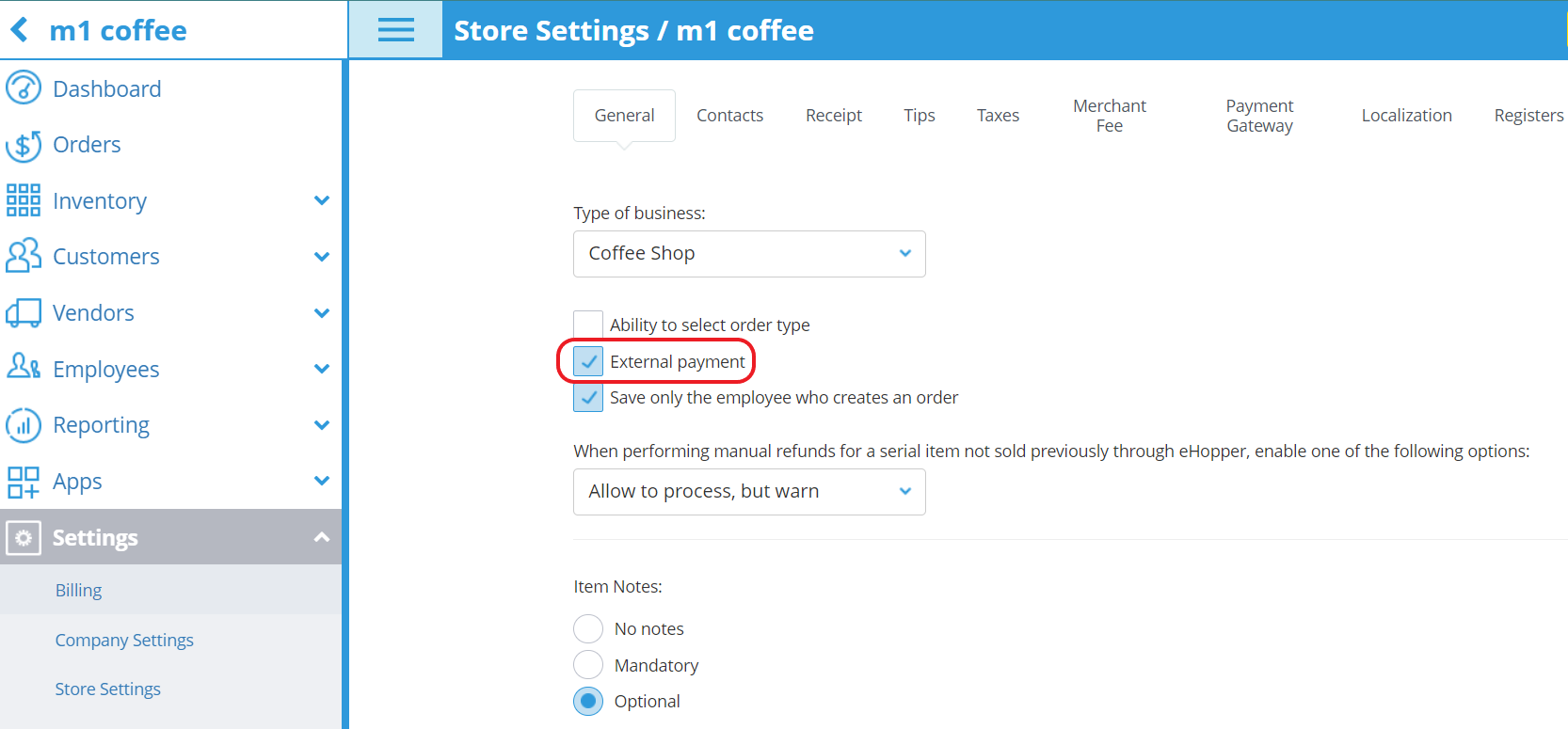The width and height of the screenshot is (1568, 729).
Task: Collapse the Settings section chevron
Action: point(322,537)
